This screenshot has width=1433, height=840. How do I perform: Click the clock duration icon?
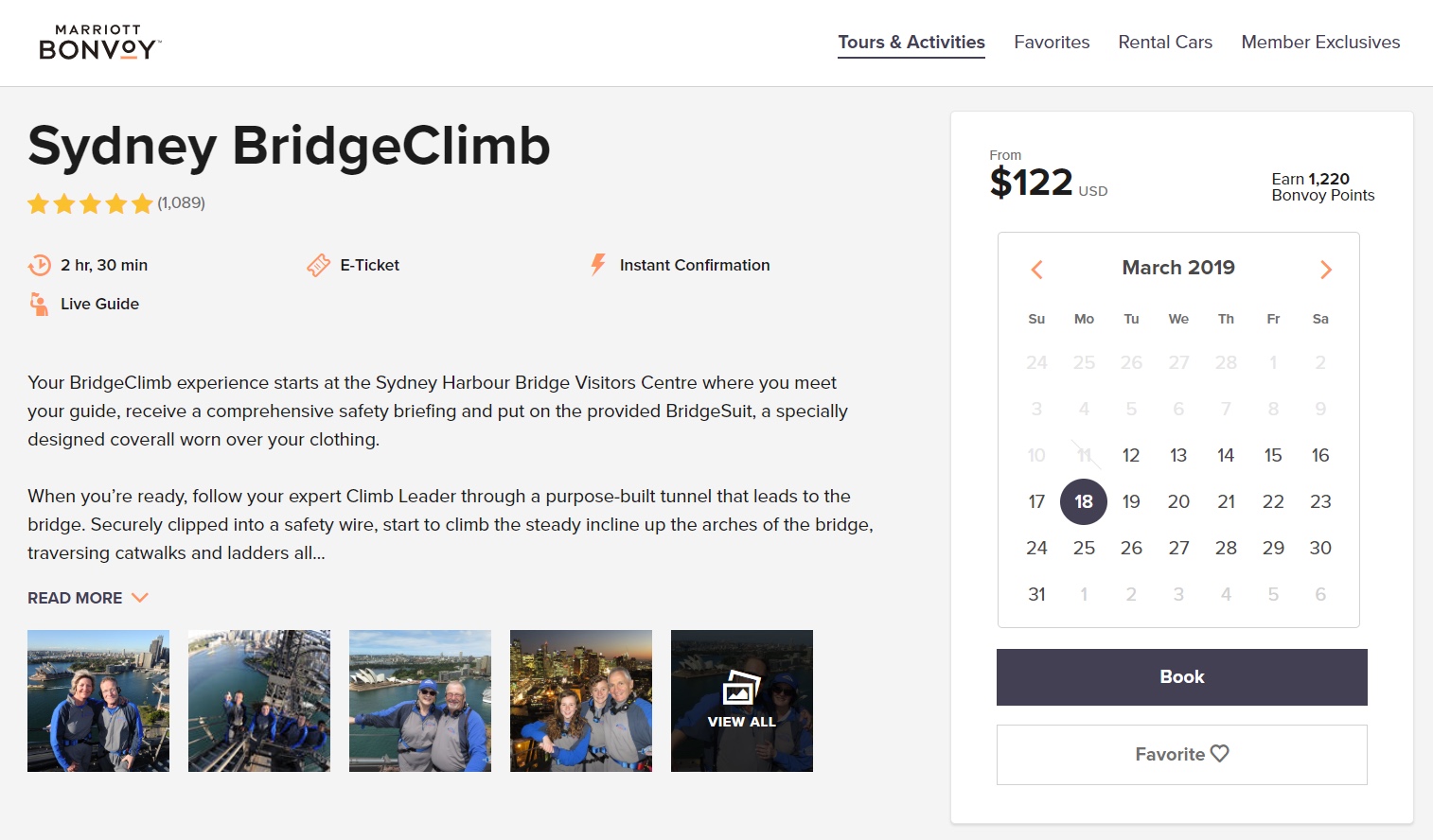click(39, 265)
